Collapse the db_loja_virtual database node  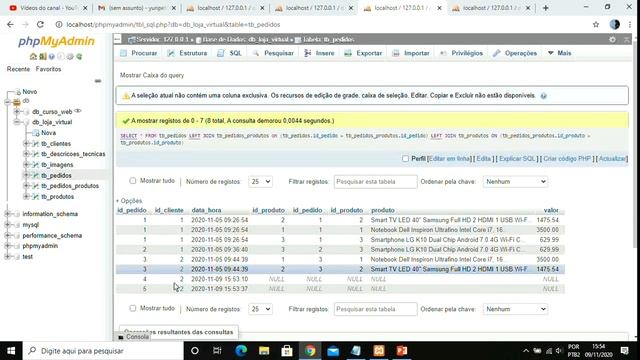[17, 122]
